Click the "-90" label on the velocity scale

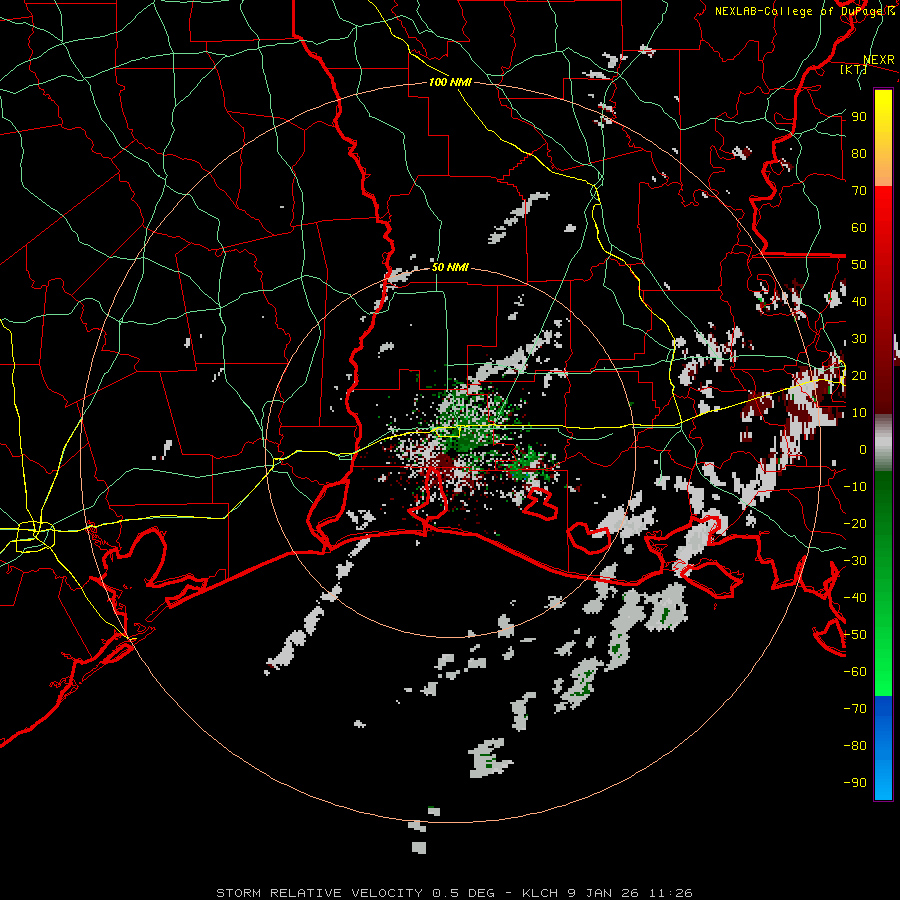(x=855, y=783)
